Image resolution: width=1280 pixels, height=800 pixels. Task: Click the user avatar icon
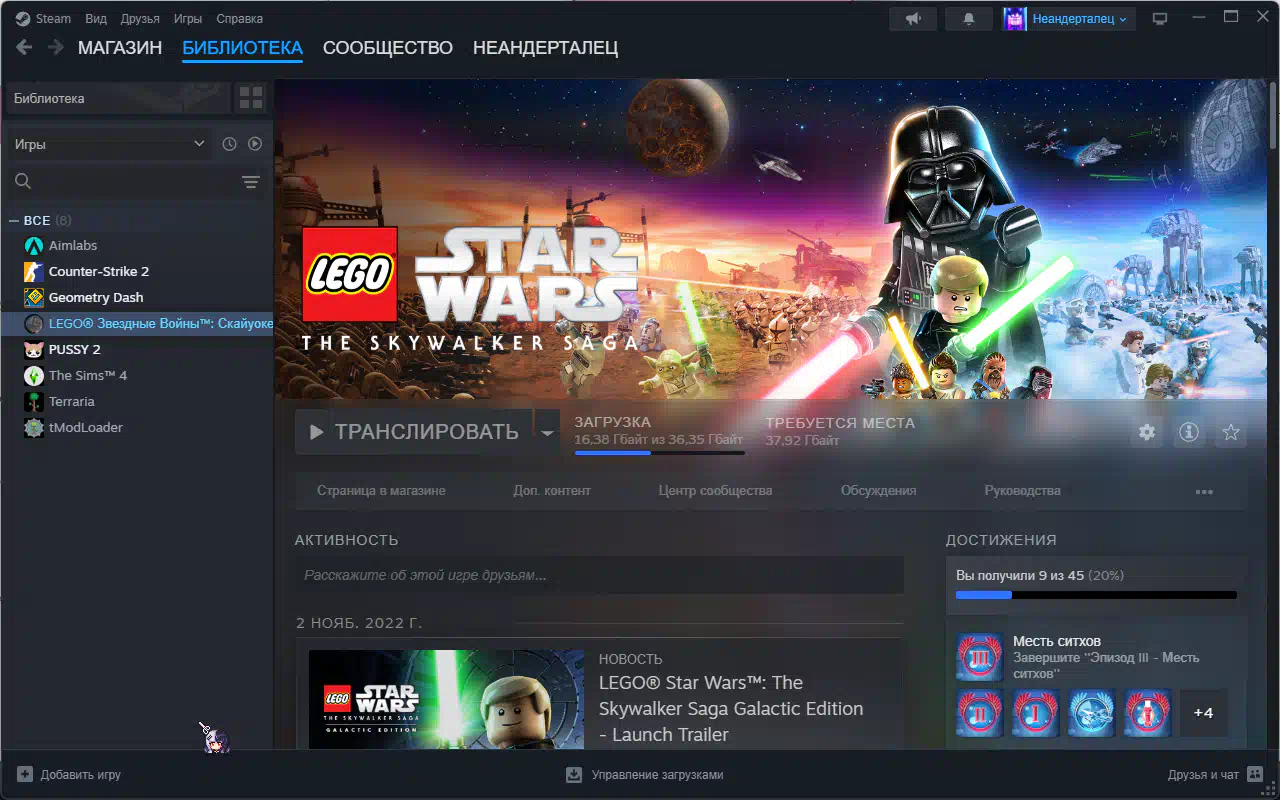click(1014, 19)
